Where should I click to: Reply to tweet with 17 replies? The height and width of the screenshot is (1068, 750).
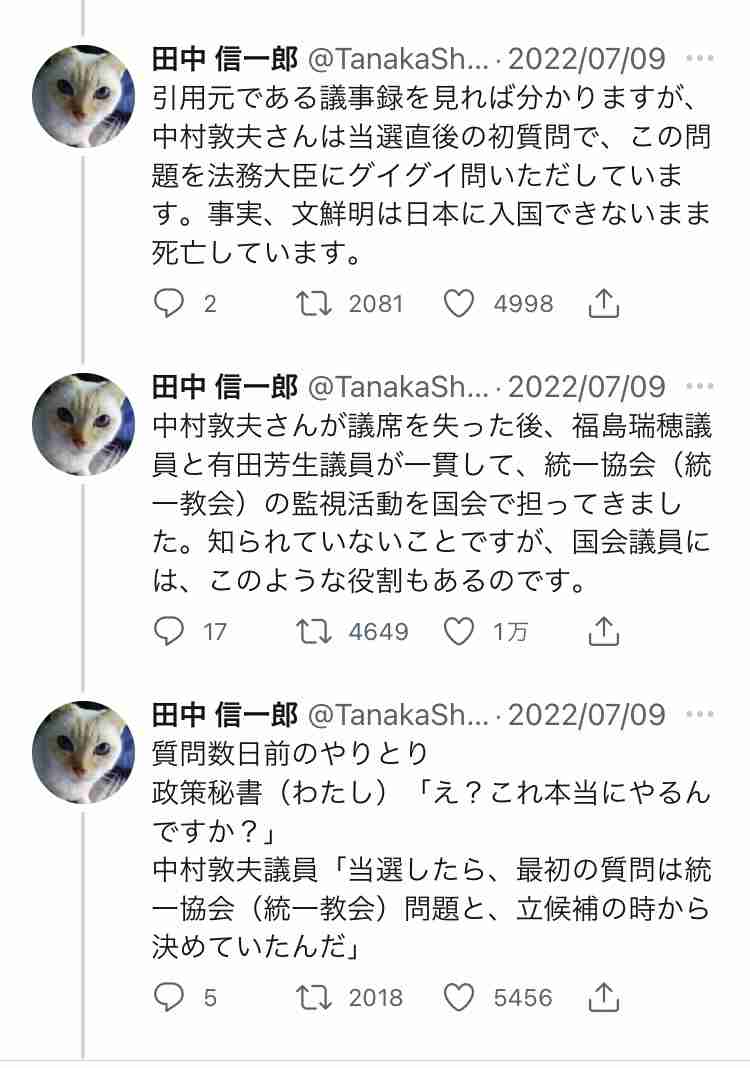click(x=169, y=631)
